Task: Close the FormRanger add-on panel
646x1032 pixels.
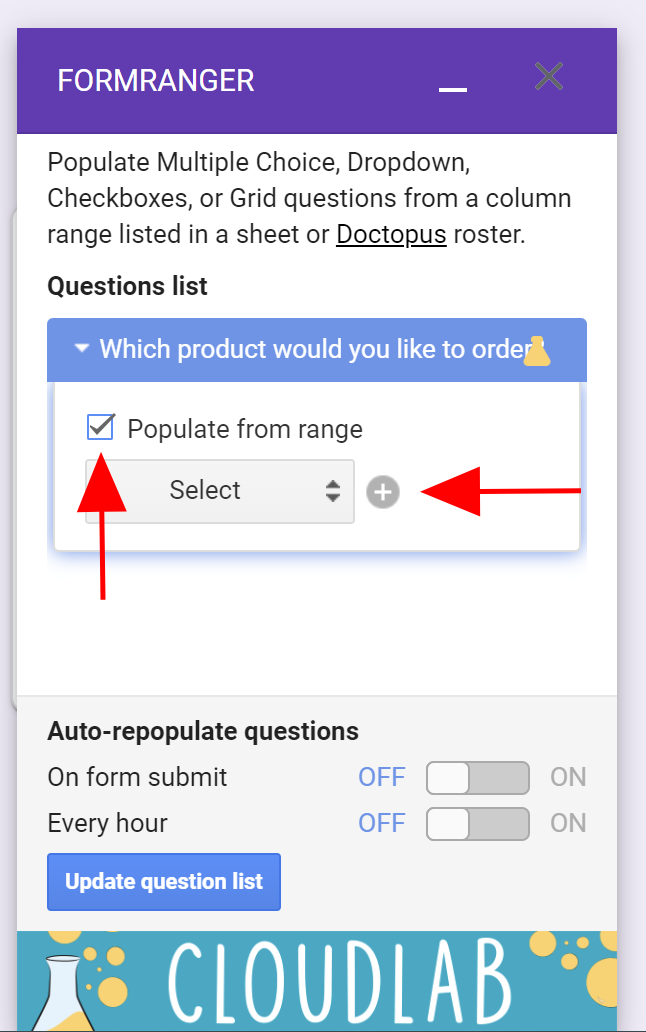Action: (x=549, y=77)
